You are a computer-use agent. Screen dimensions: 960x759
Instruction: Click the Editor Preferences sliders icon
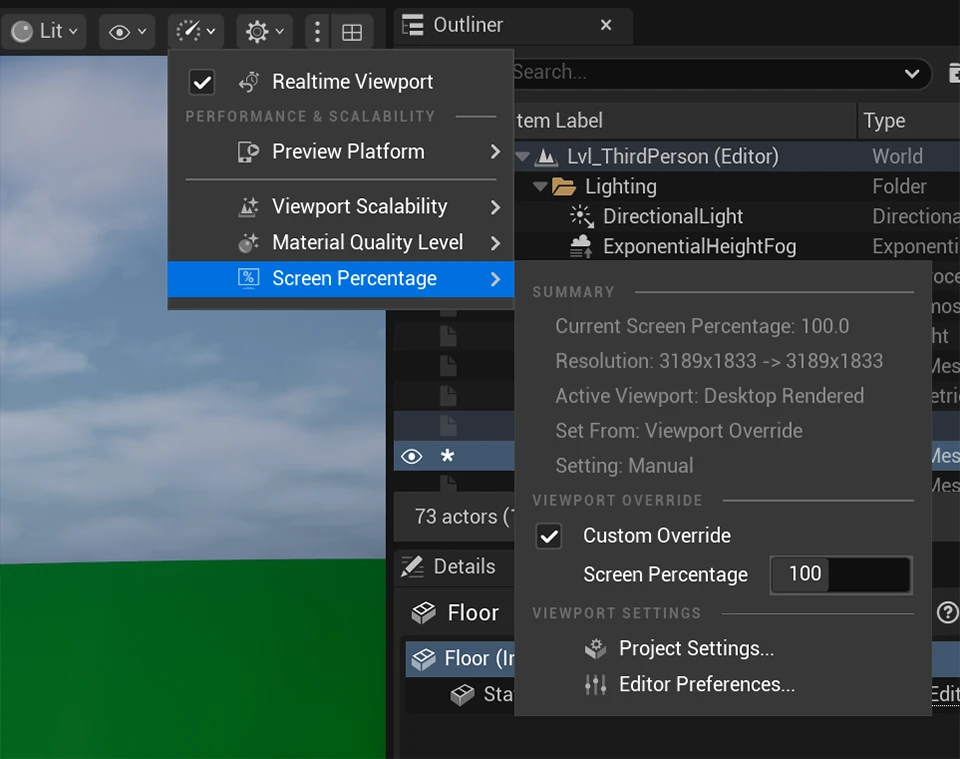[x=595, y=684]
